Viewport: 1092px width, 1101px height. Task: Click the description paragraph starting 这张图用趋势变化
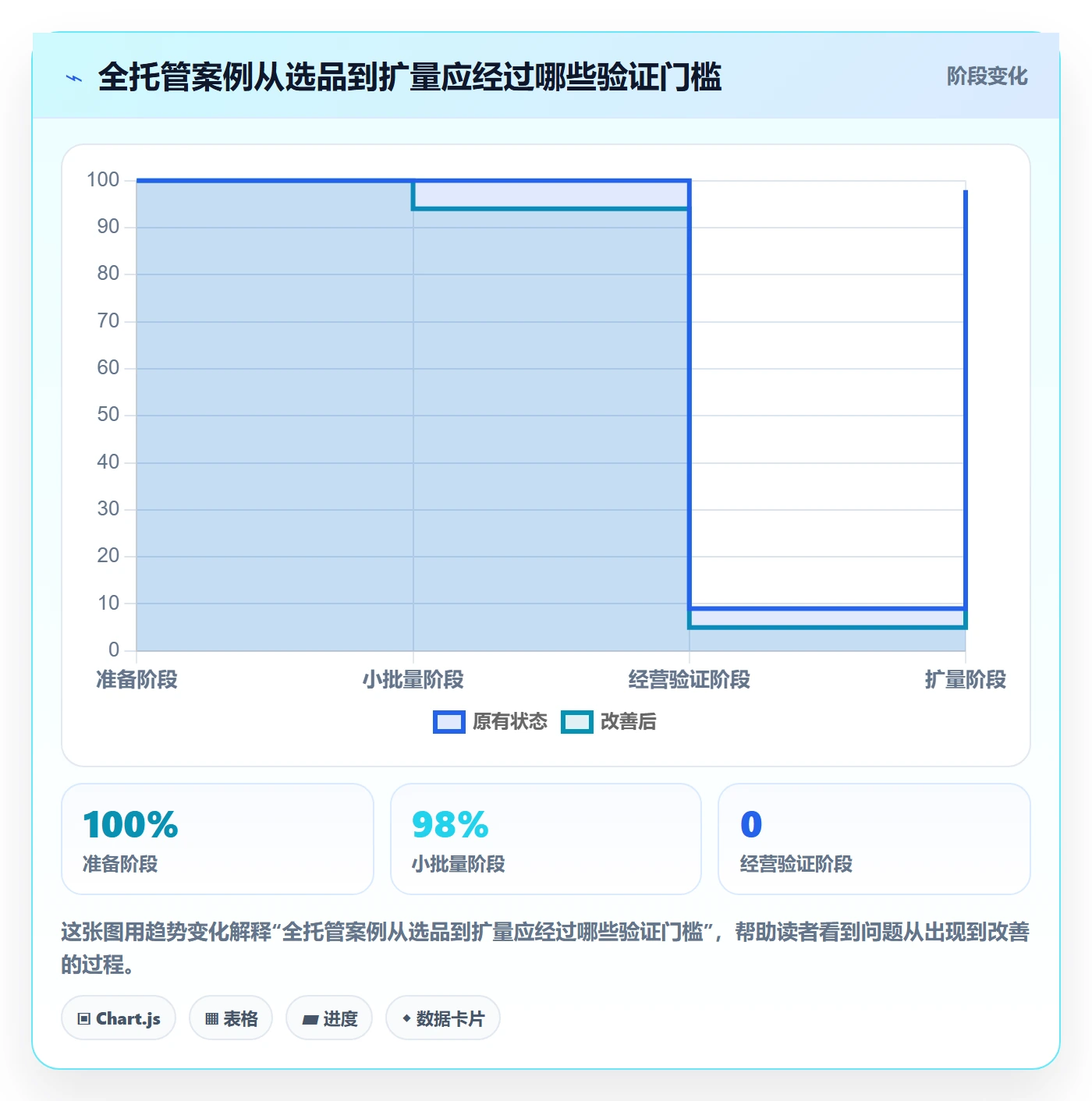coord(545,948)
